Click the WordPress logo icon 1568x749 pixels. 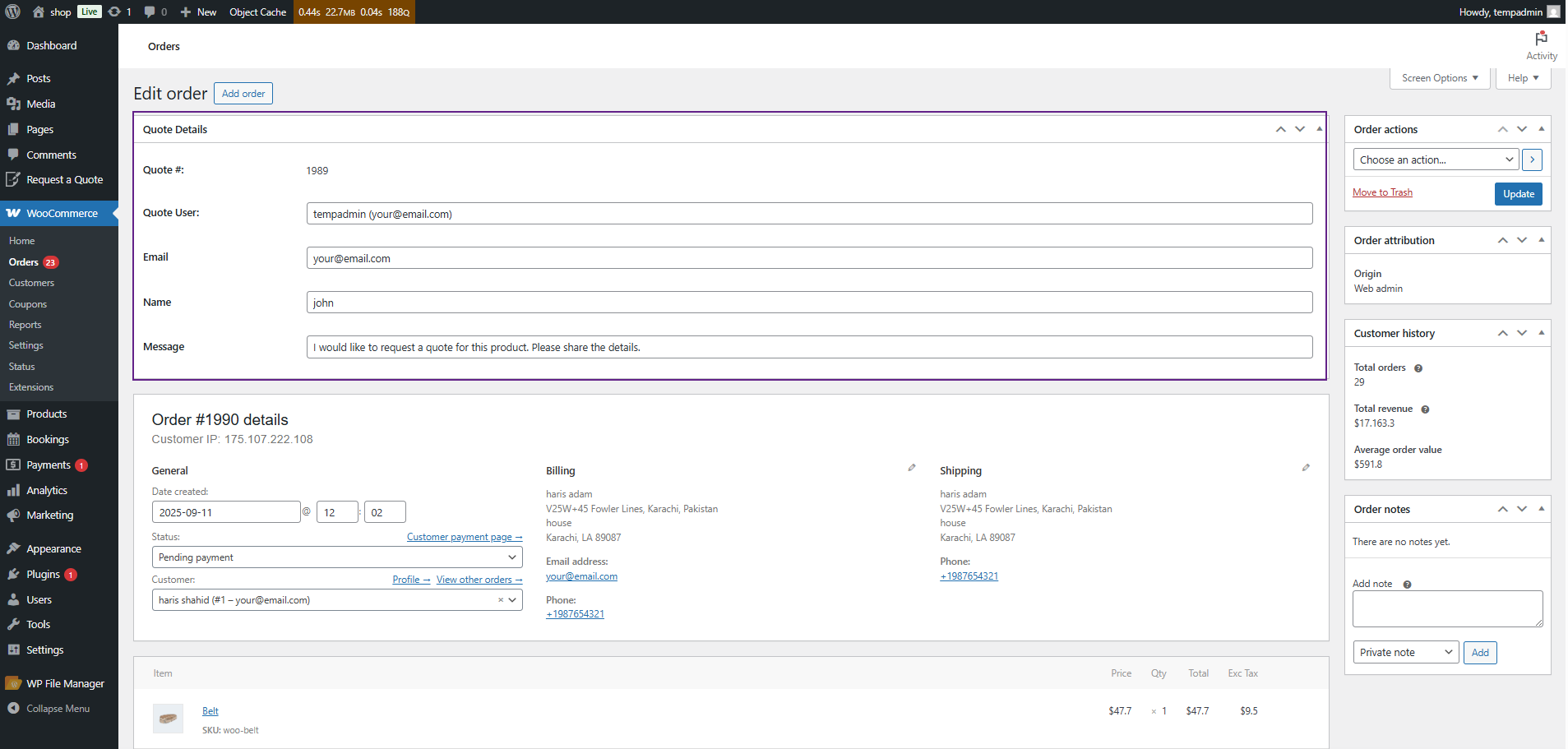[12, 12]
